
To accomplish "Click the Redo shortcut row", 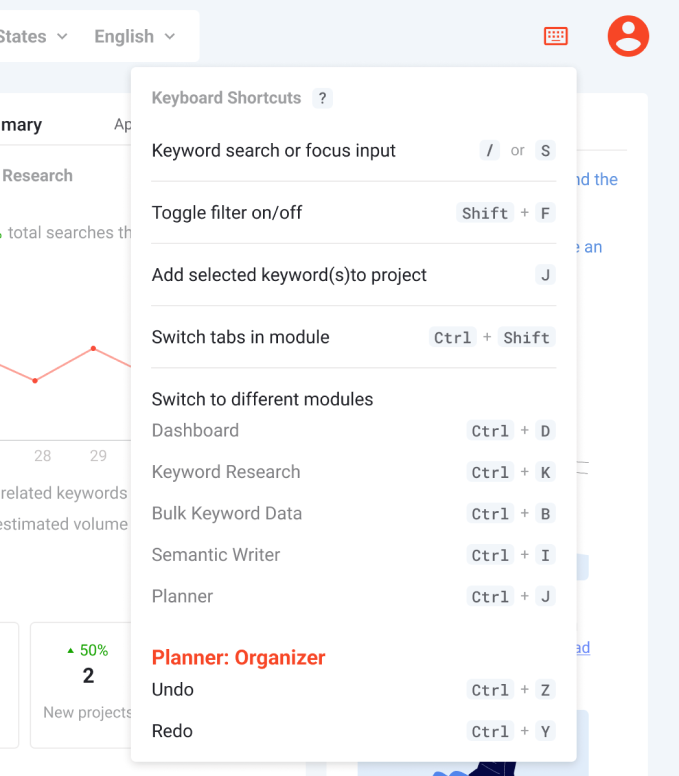I will [x=353, y=731].
